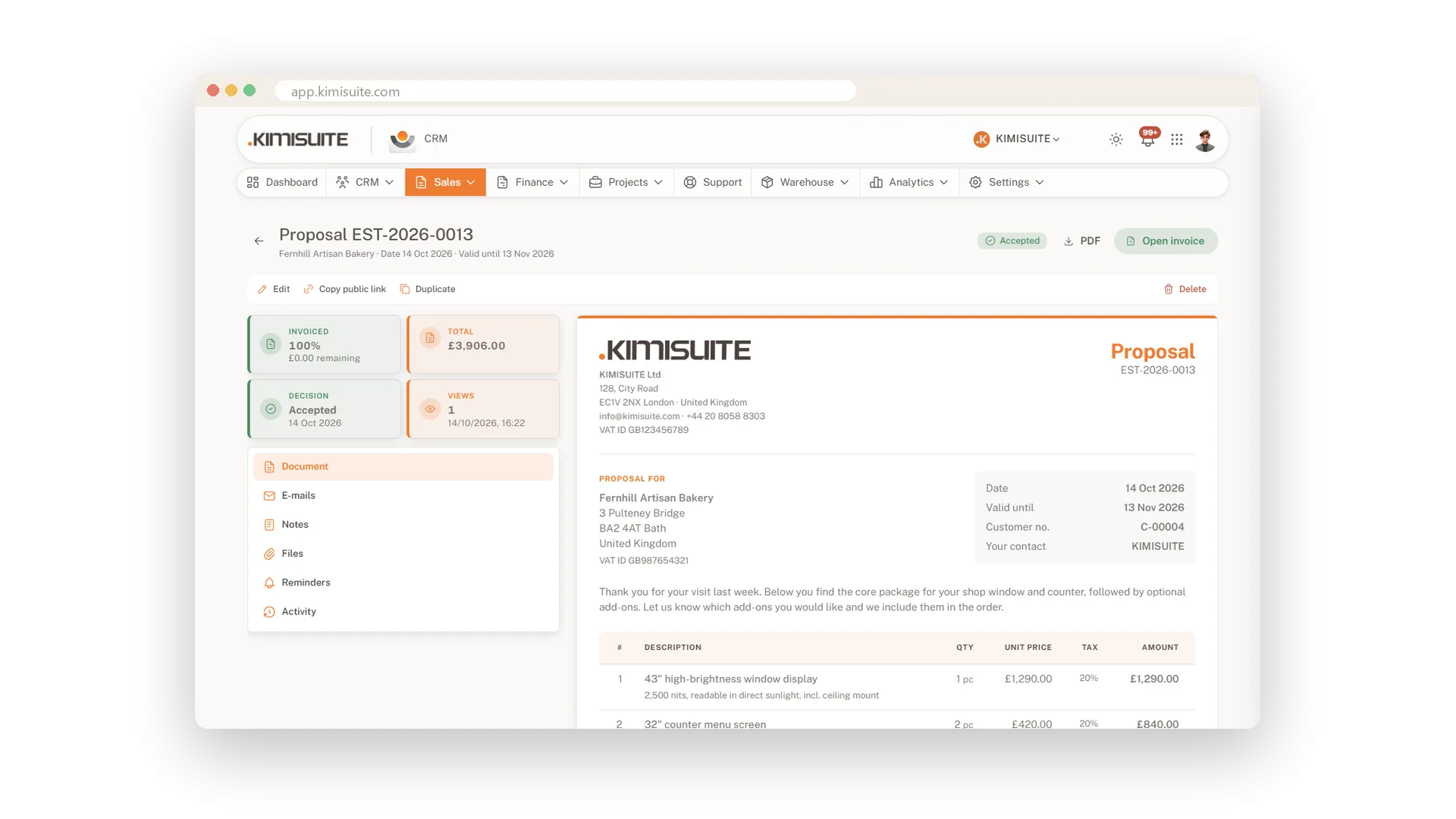Expand the Sales navigation menu
This screenshot has height=819, width=1456.
pos(445,183)
